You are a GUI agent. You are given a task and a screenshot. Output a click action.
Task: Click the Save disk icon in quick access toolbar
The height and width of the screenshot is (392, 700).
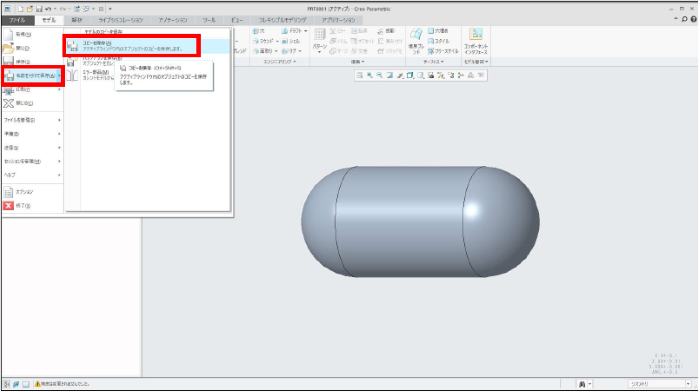pyautogui.click(x=39, y=9)
